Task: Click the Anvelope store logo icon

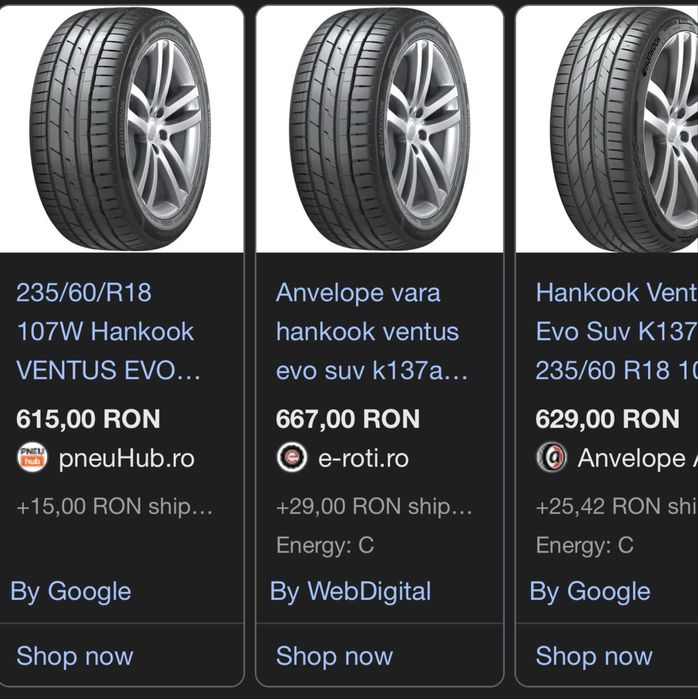Action: tap(551, 458)
